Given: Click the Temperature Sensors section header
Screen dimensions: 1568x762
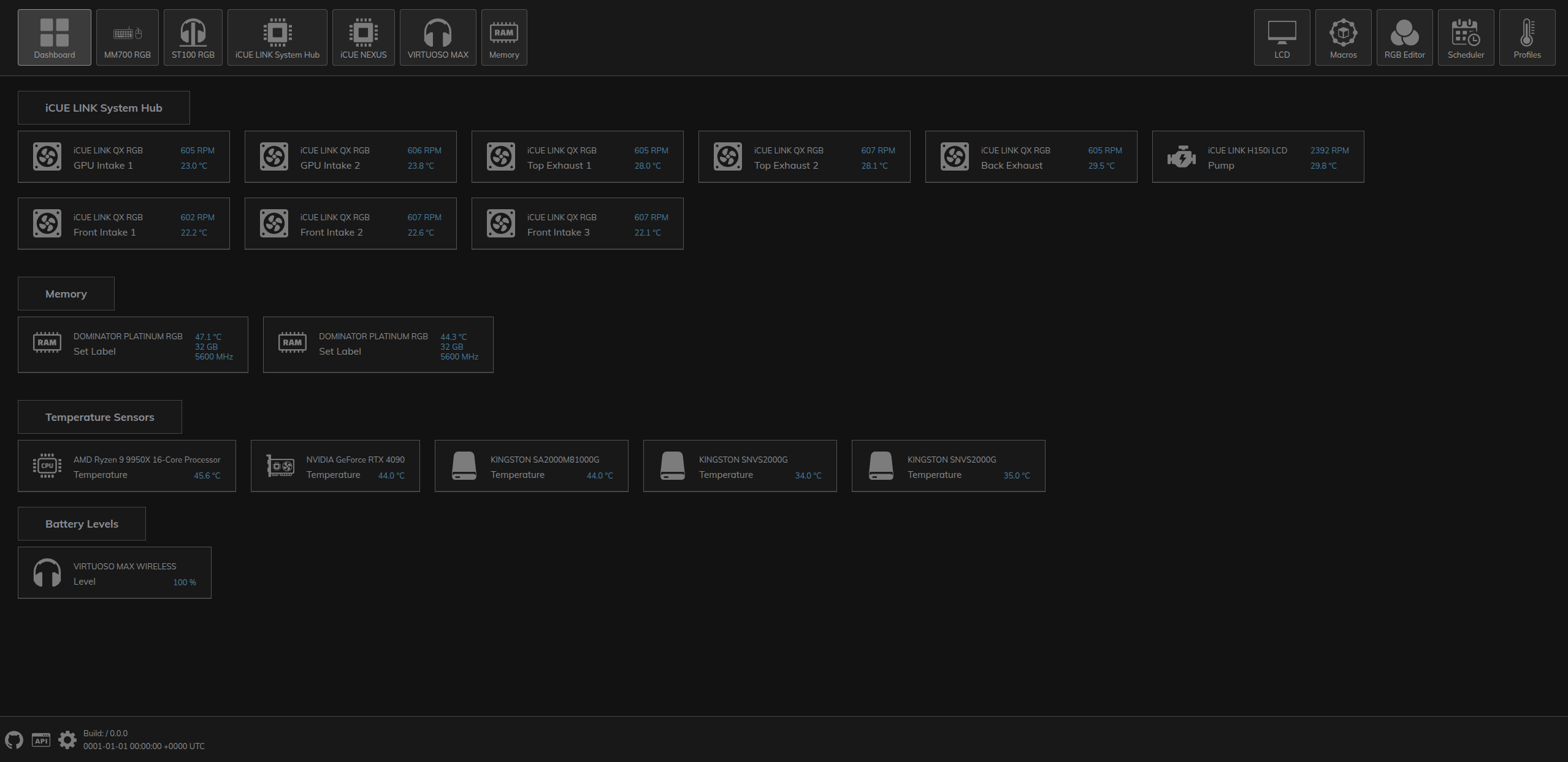Looking at the screenshot, I should [100, 417].
